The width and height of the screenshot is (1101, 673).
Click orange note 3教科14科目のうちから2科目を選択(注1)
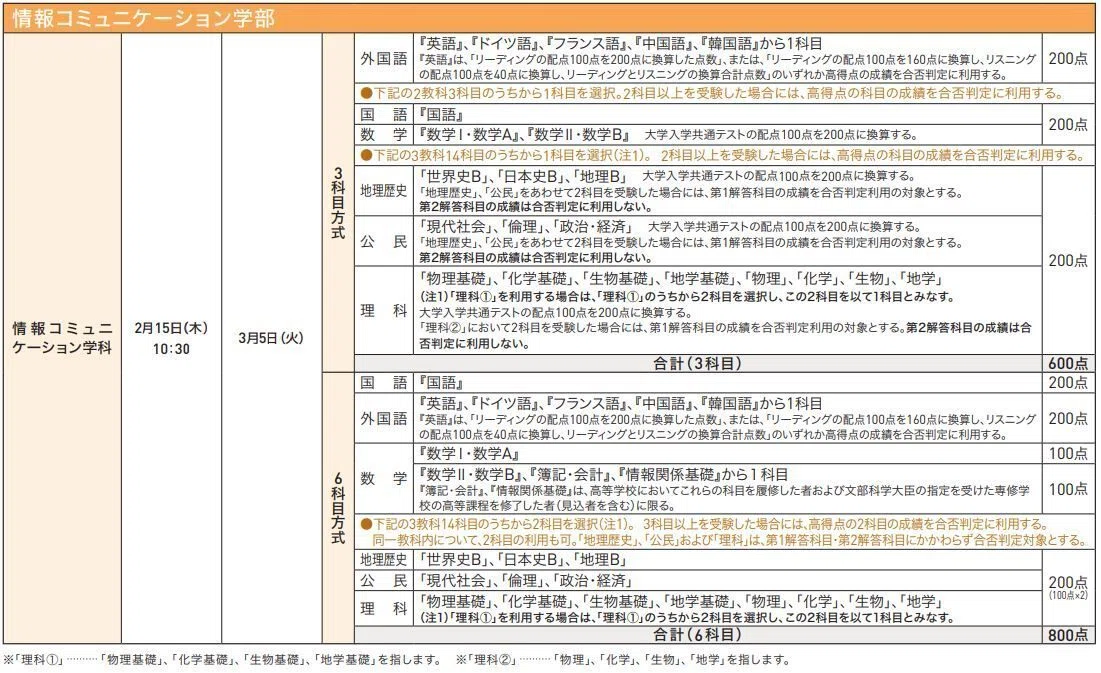723,532
